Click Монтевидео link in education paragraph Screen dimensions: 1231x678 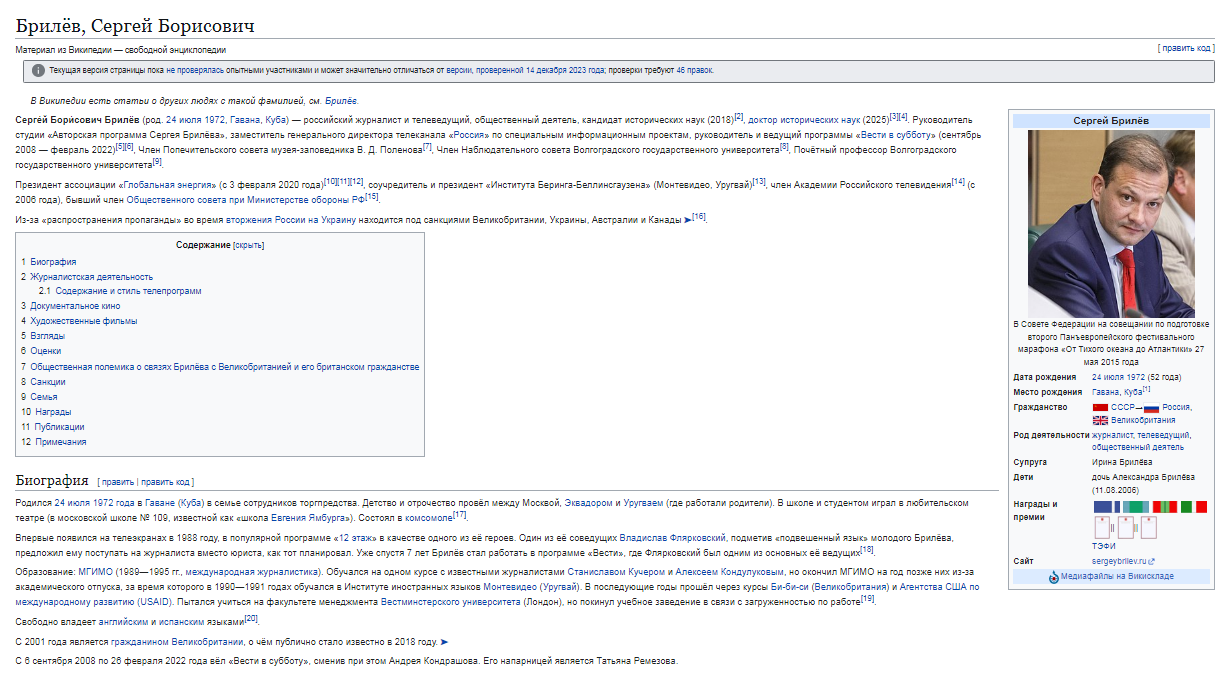(511, 586)
